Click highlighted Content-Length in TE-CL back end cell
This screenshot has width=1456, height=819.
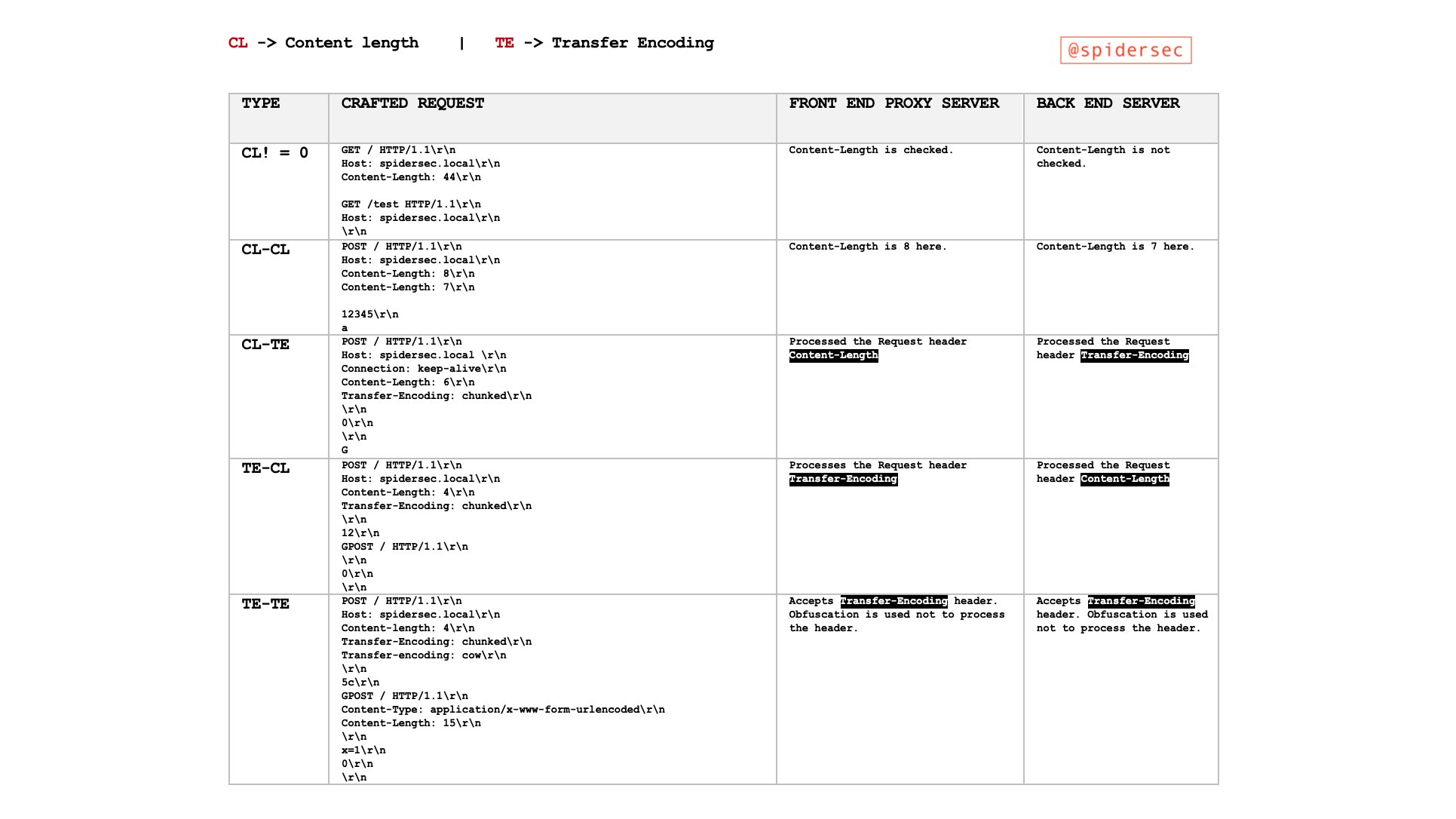tap(1124, 479)
